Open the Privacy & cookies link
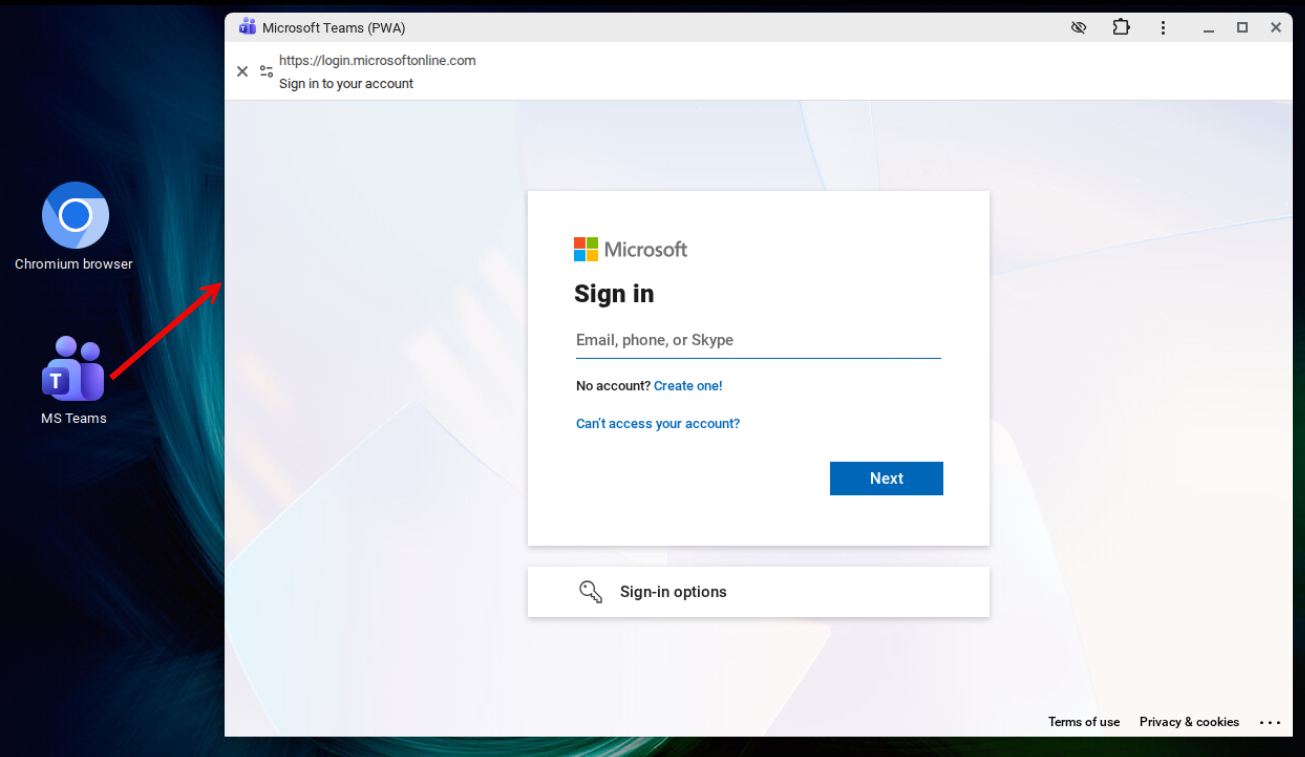The image size is (1305, 757). pos(1189,722)
